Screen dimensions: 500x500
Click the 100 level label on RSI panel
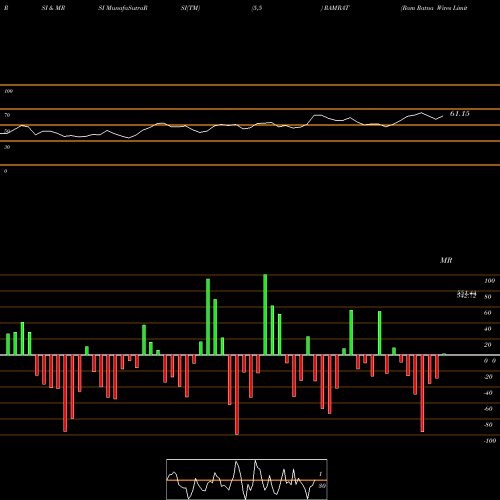(x=8, y=91)
